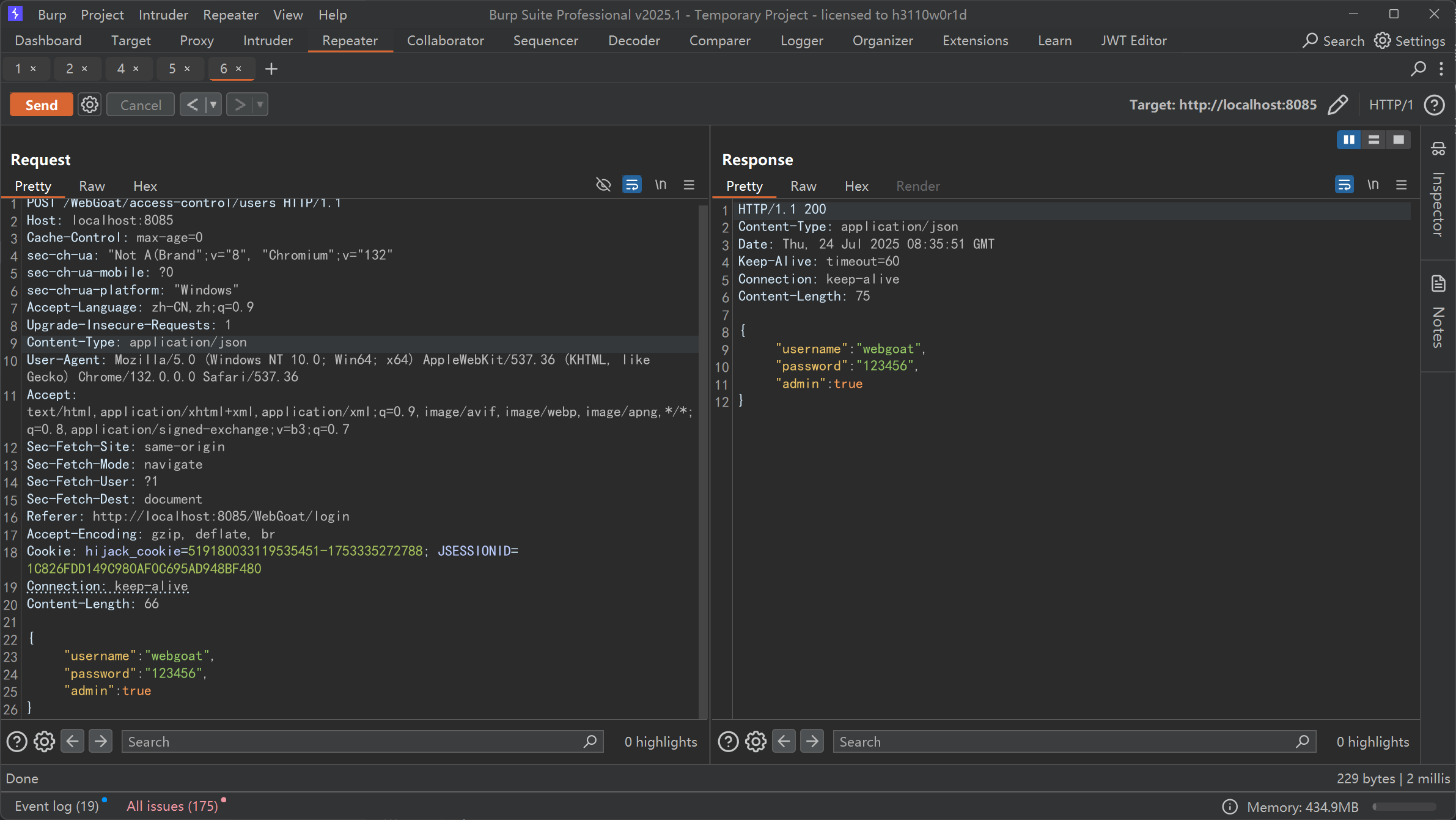Toggle hide non-printable request characters eye icon

tap(603, 184)
